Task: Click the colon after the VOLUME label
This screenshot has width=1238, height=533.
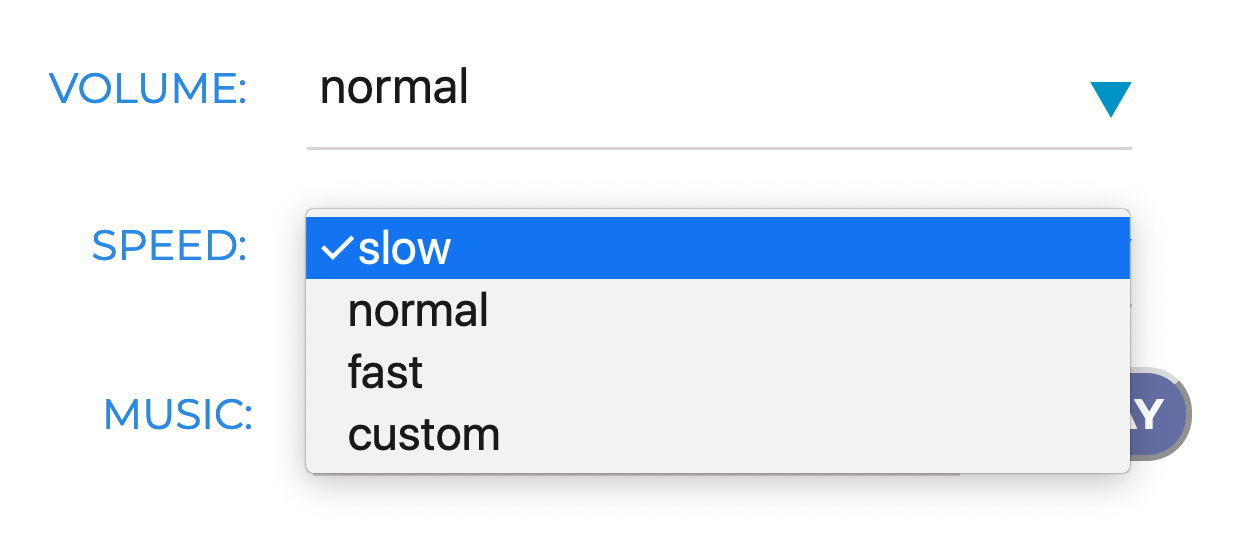Action: [240, 90]
